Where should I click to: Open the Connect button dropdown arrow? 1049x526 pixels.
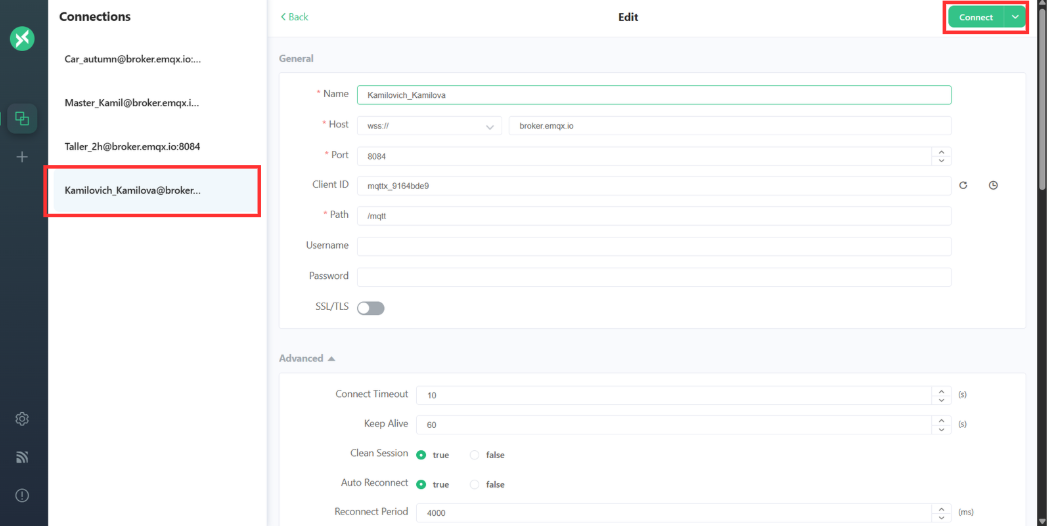pos(1016,17)
